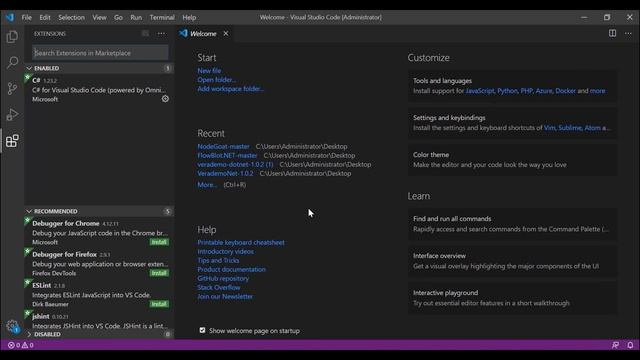Open the C# extension manage gear
This screenshot has height=360, width=640.
(165, 99)
